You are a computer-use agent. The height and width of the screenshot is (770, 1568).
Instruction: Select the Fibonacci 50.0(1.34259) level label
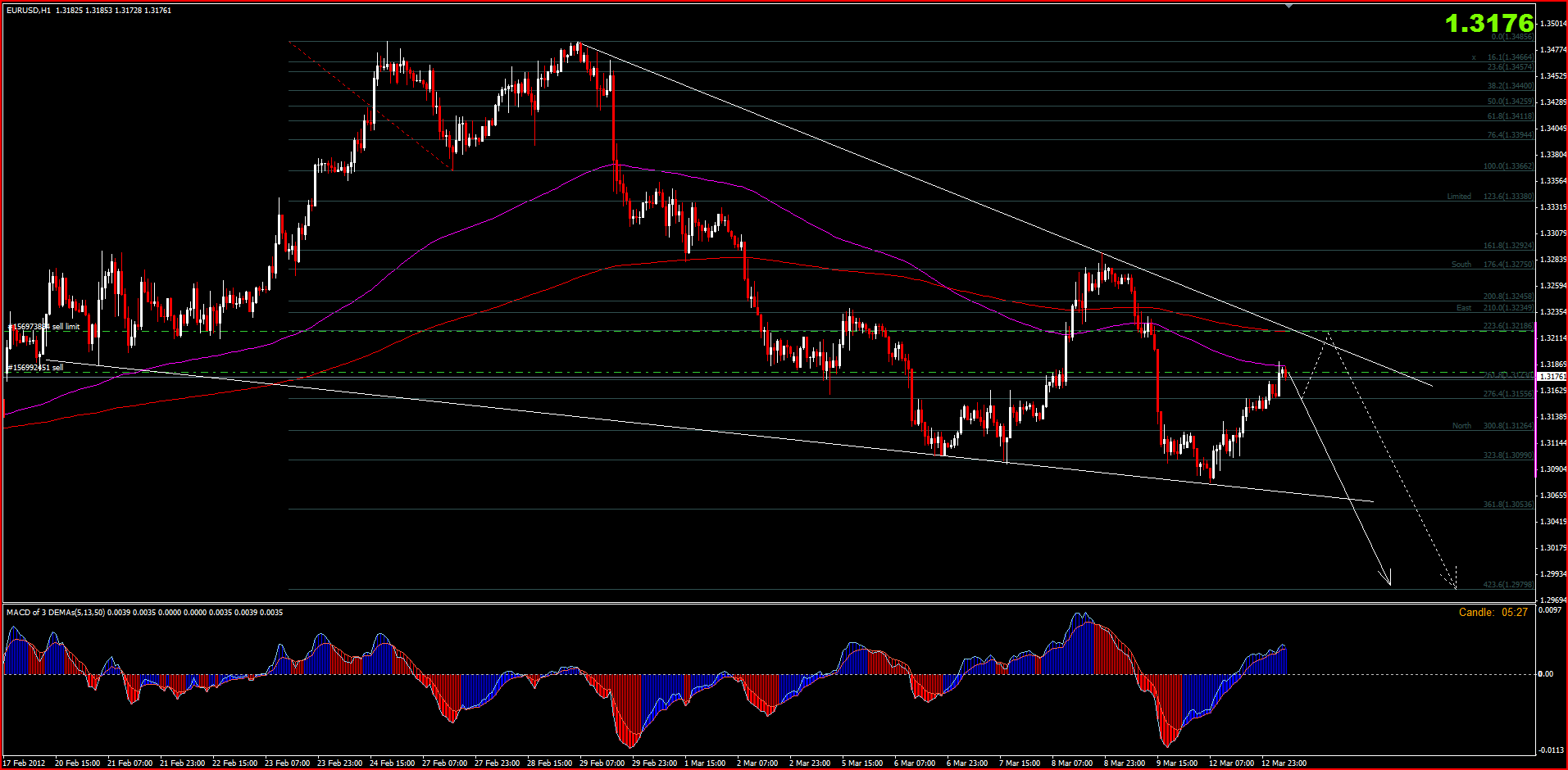(x=1510, y=102)
